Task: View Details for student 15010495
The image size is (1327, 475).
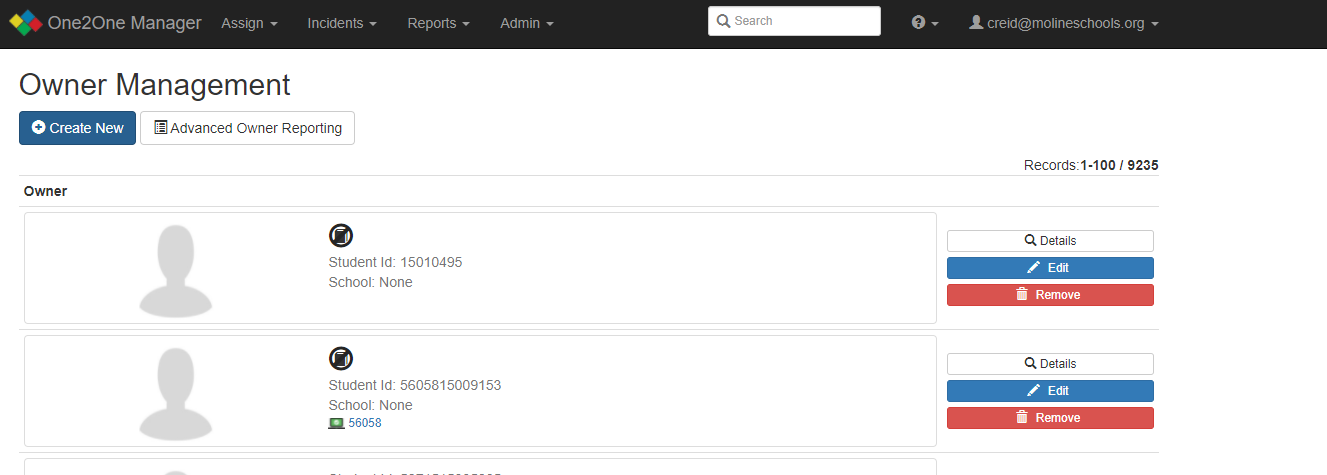Action: 1050,241
